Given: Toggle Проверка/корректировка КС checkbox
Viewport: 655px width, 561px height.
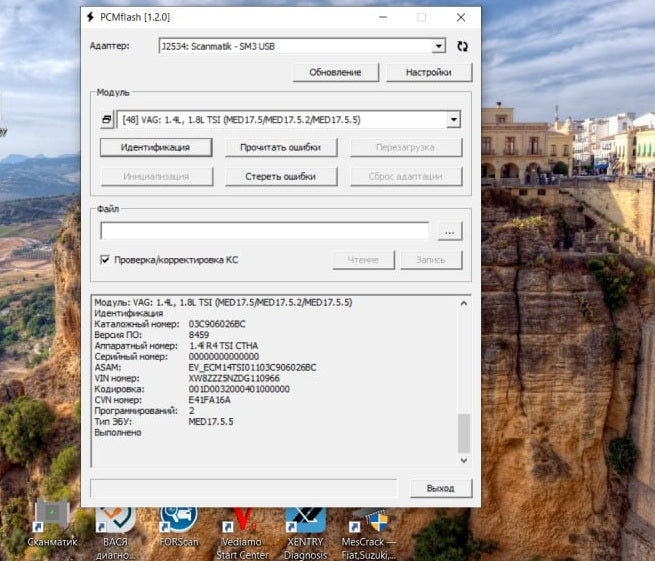Looking at the screenshot, I should click(105, 260).
